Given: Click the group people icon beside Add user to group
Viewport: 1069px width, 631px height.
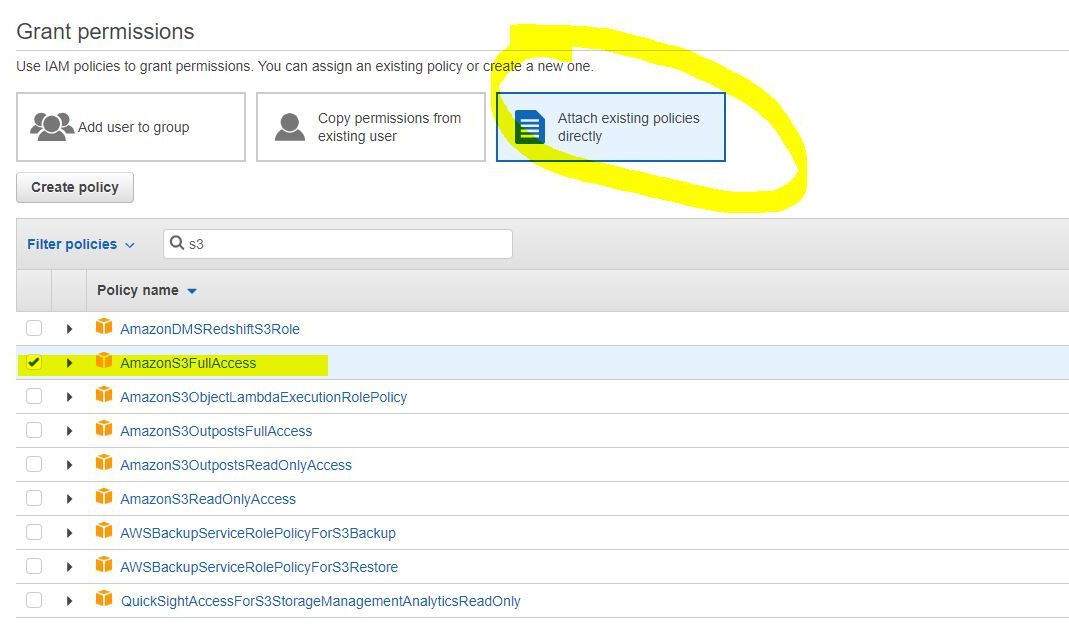Looking at the screenshot, I should tap(52, 127).
